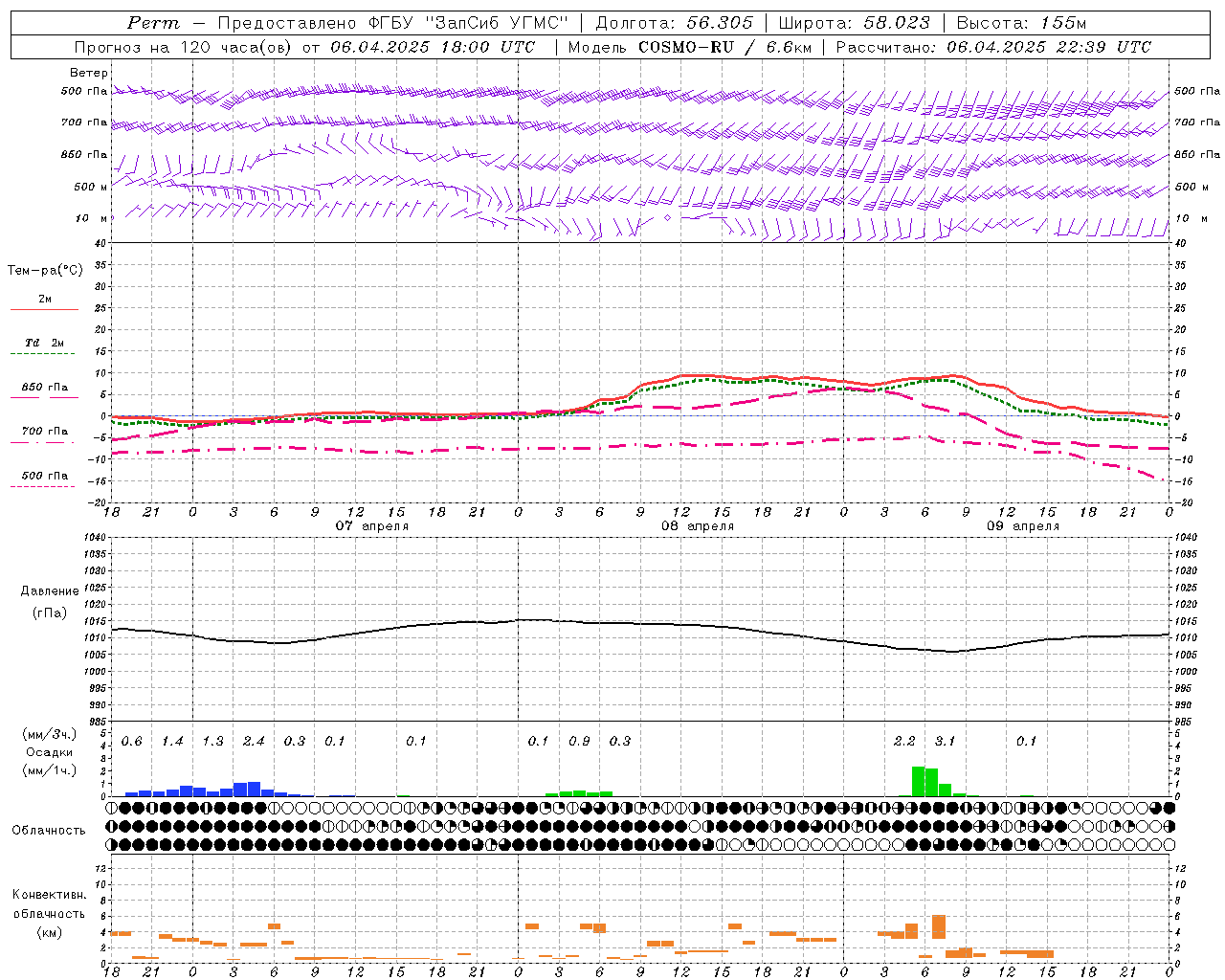Click the latitude value 58.023
1225x980 pixels.
(897, 23)
